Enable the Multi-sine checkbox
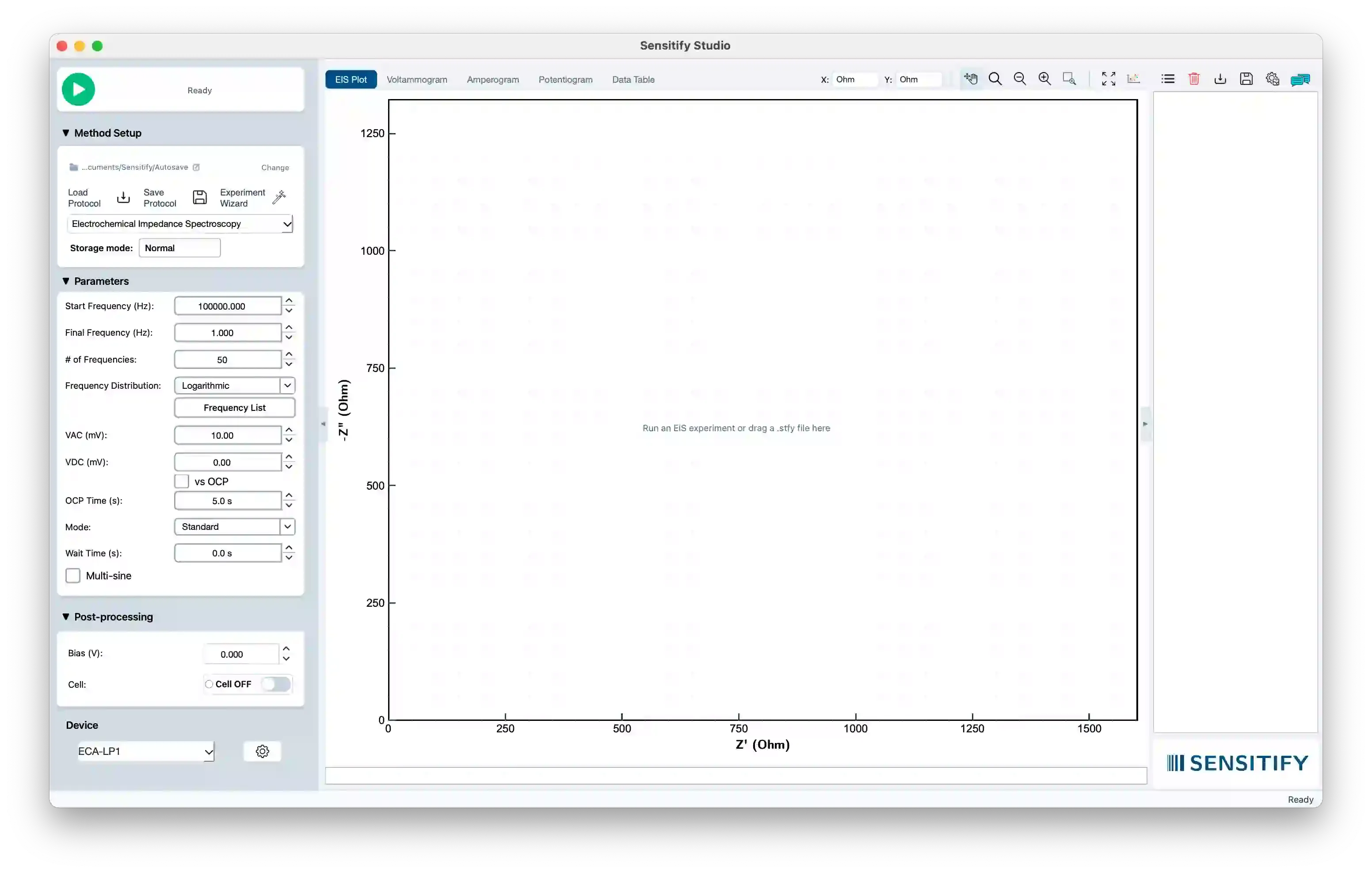The image size is (1372, 873). click(x=73, y=576)
